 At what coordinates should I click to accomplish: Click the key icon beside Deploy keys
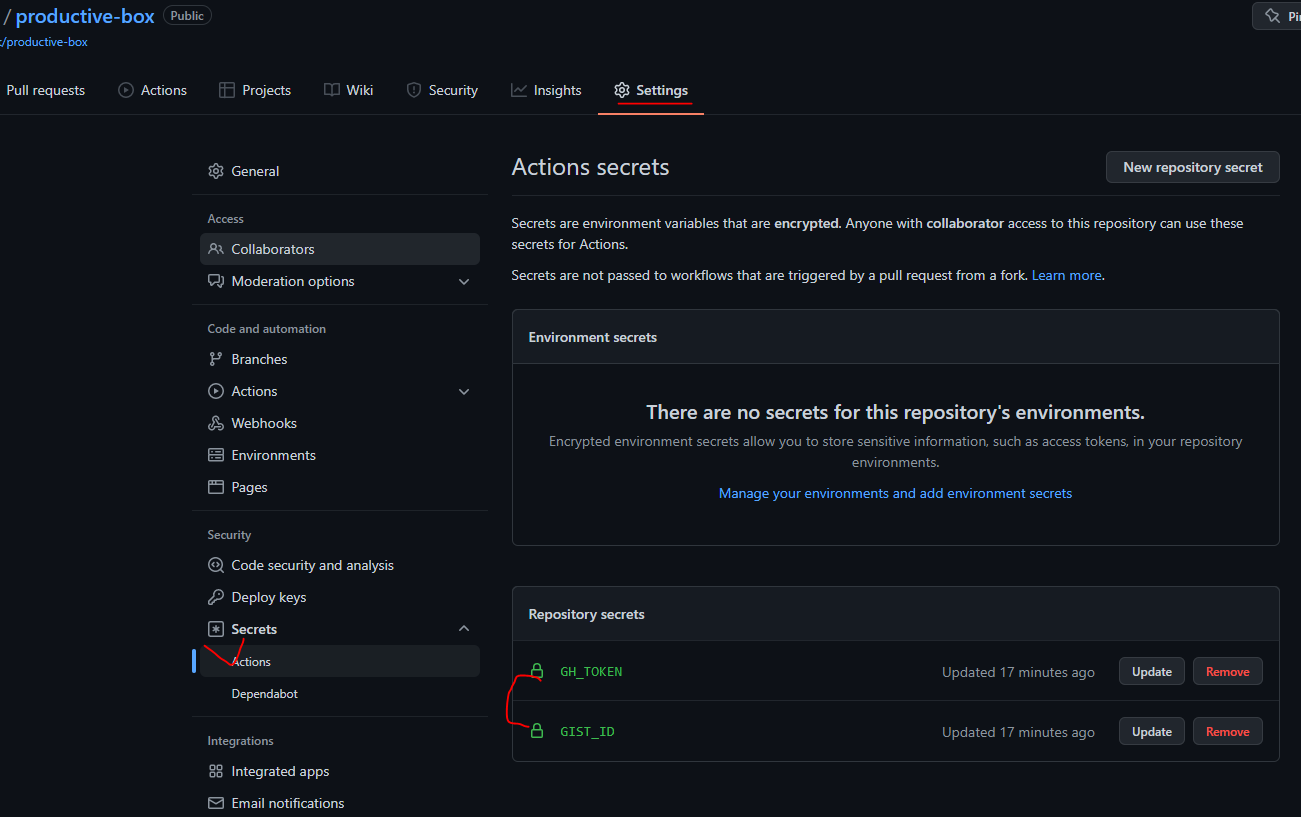coord(216,597)
